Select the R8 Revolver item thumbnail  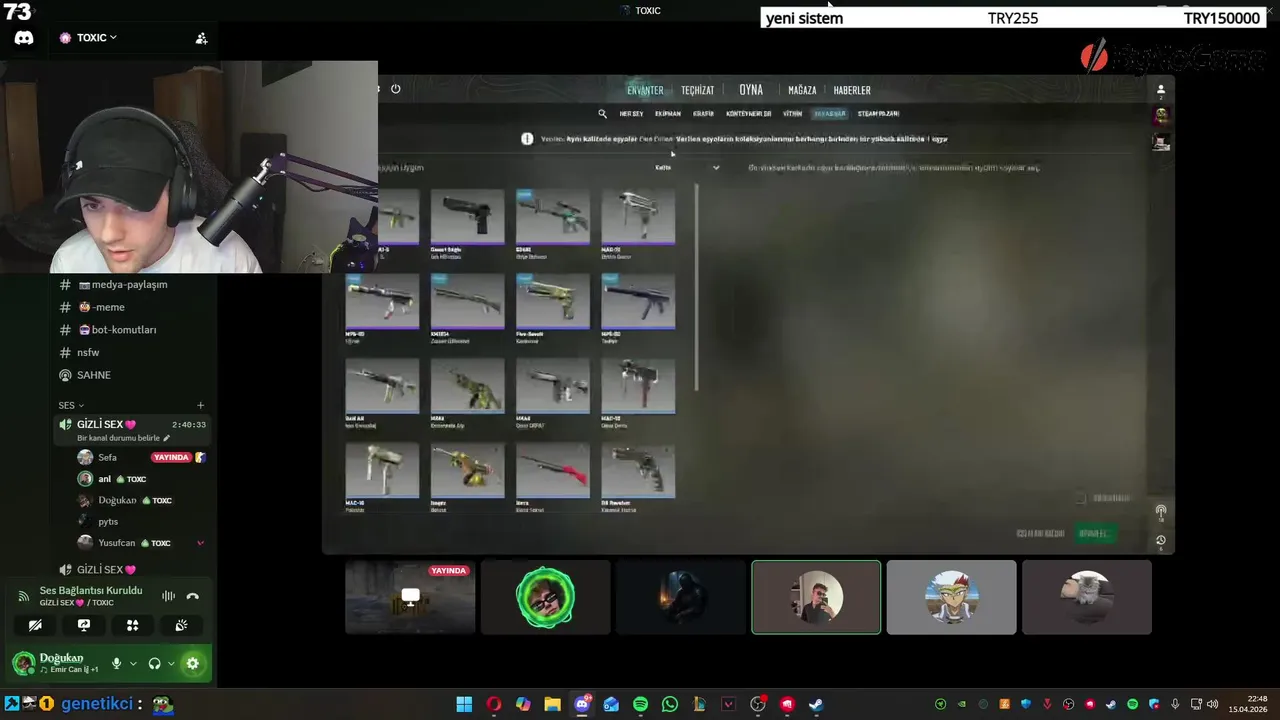pos(638,471)
